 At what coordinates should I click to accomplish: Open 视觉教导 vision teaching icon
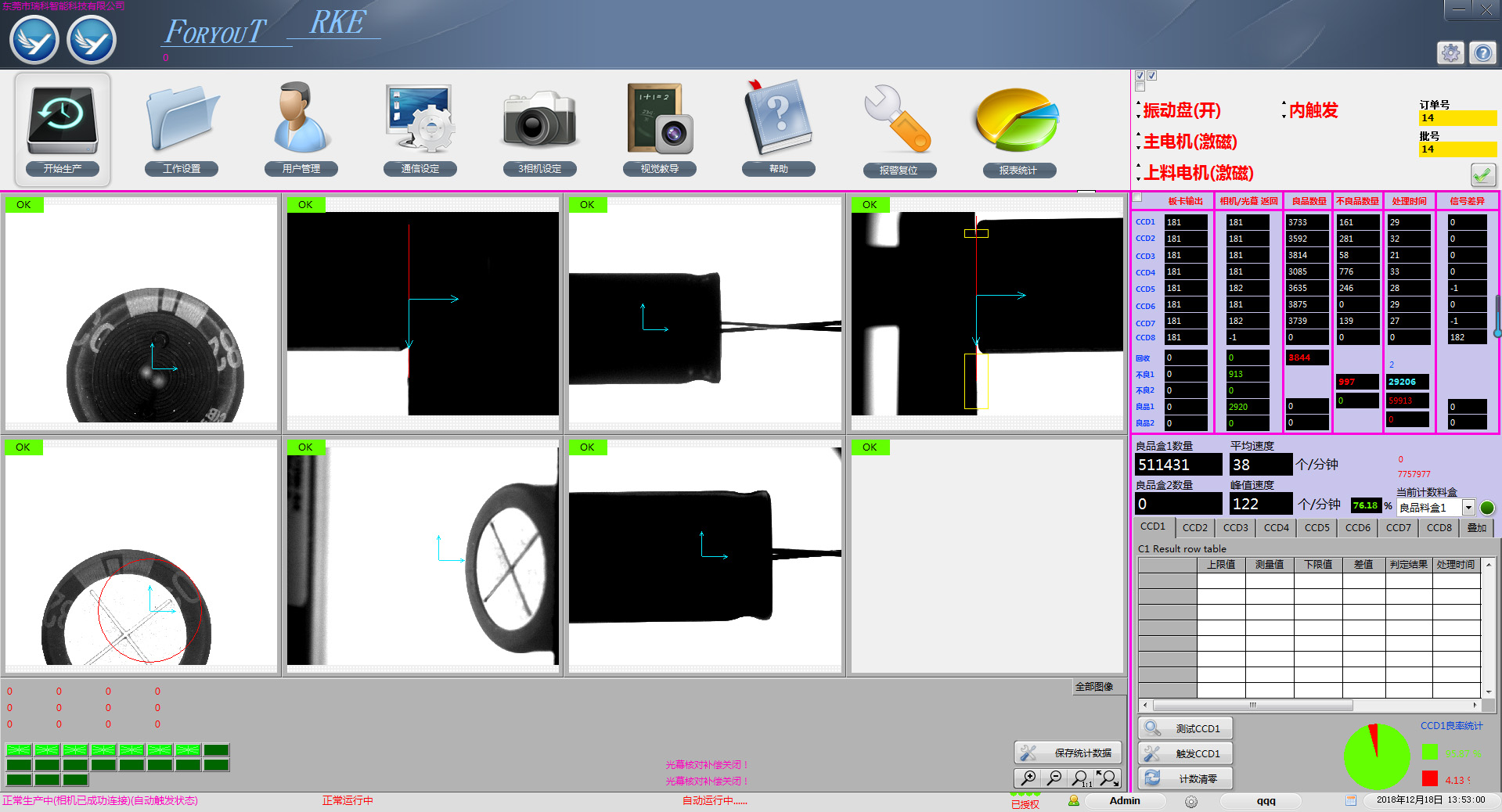click(x=659, y=121)
